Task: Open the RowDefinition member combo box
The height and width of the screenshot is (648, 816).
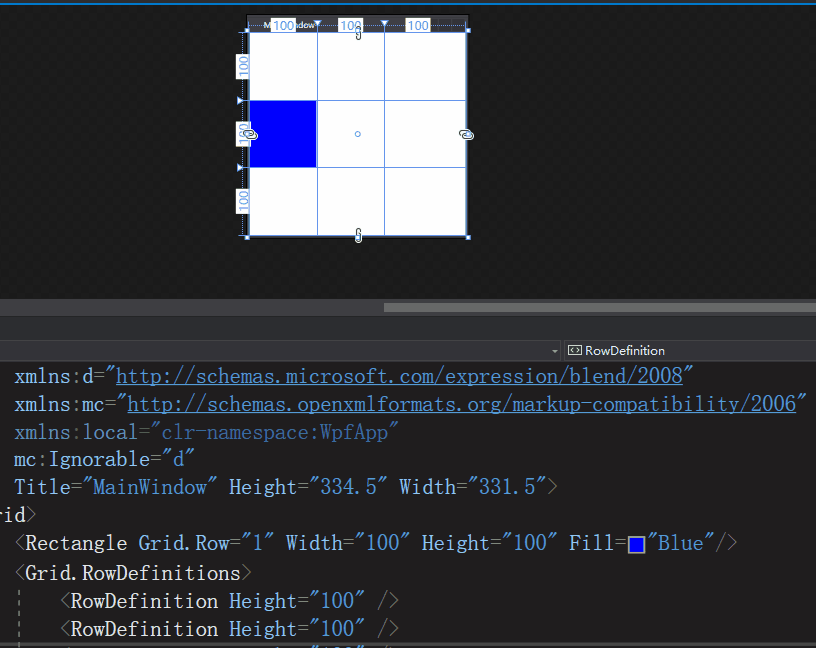Action: pos(690,350)
